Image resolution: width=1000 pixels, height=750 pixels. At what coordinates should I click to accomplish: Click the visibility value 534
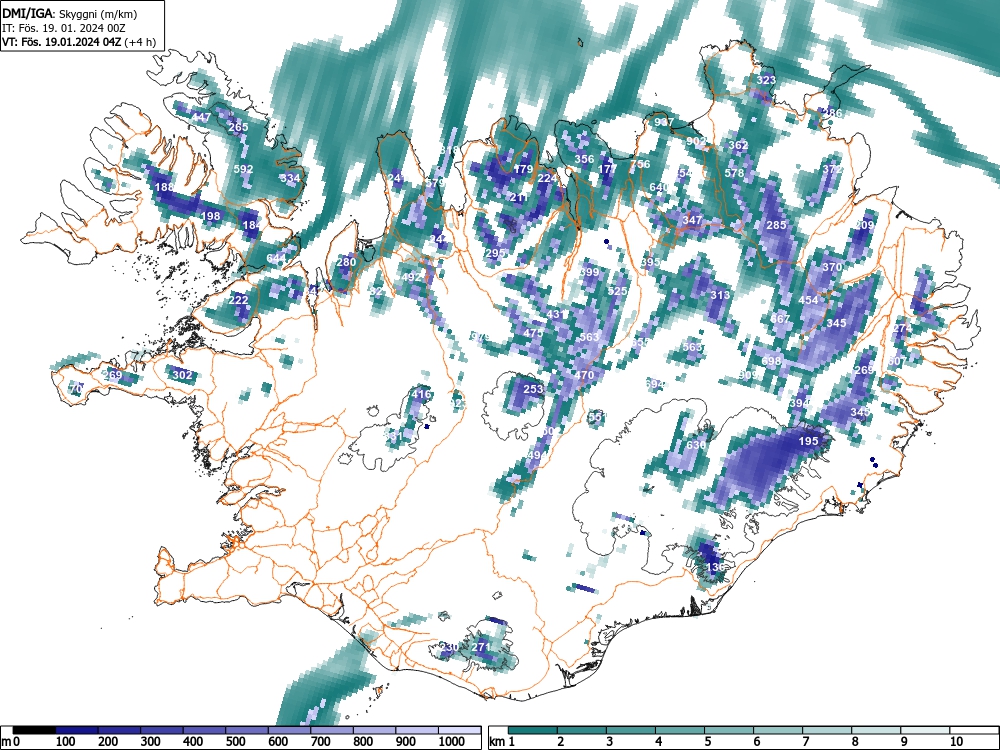290,178
